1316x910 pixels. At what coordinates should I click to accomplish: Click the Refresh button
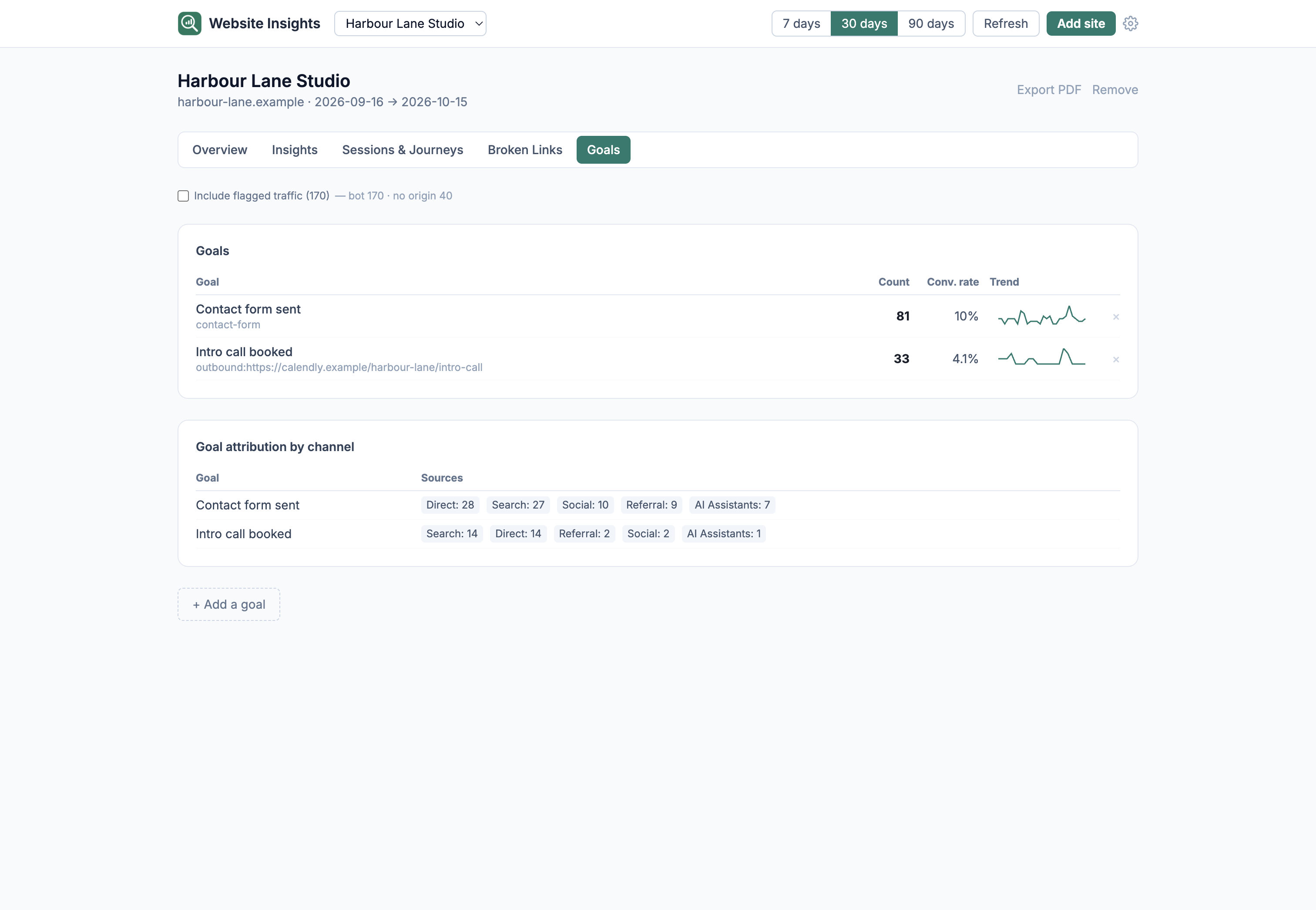1005,24
